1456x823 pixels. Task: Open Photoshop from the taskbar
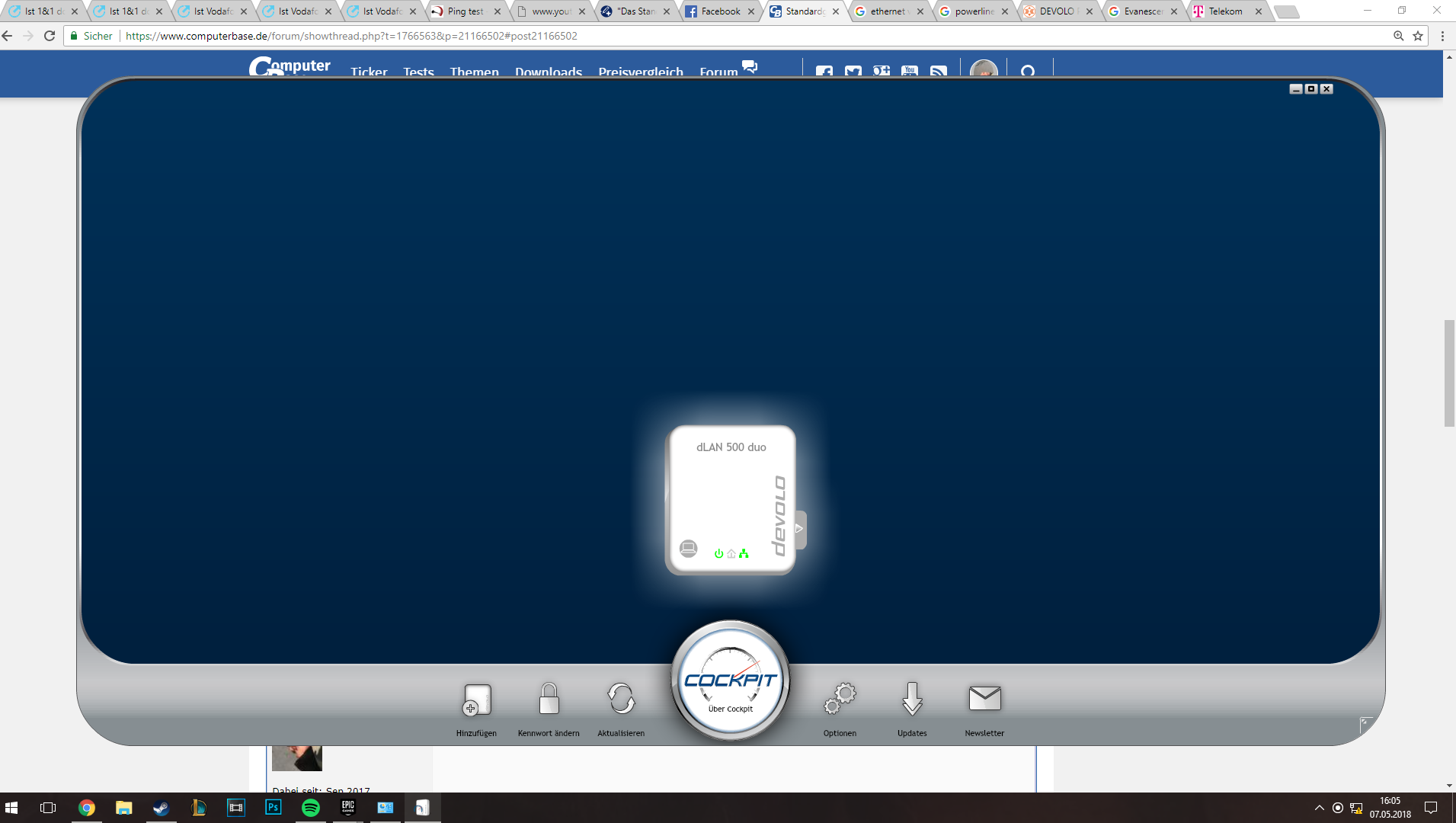273,808
